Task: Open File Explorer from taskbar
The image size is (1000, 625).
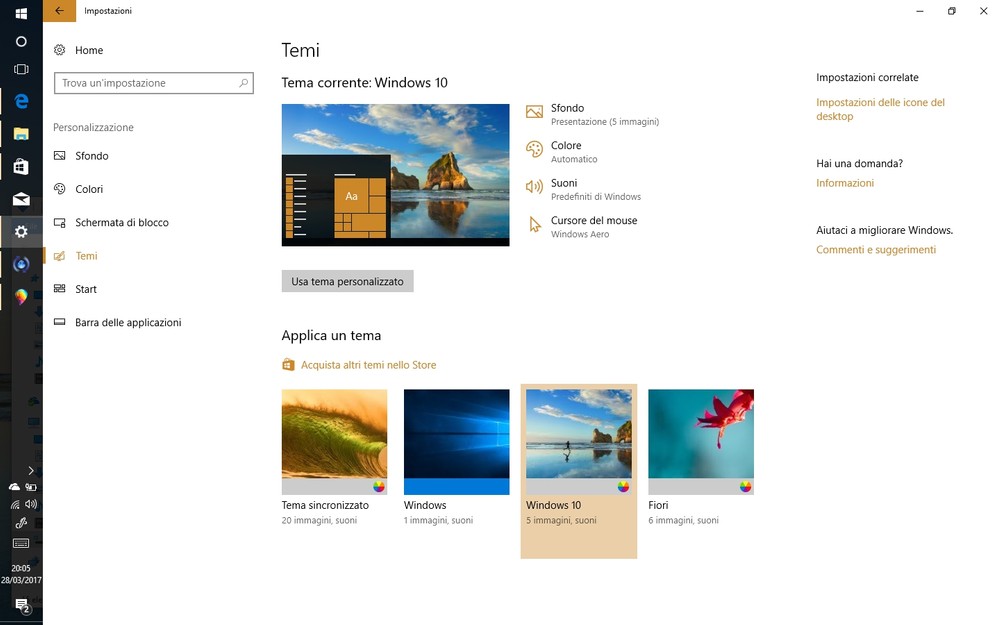Action: pyautogui.click(x=21, y=133)
